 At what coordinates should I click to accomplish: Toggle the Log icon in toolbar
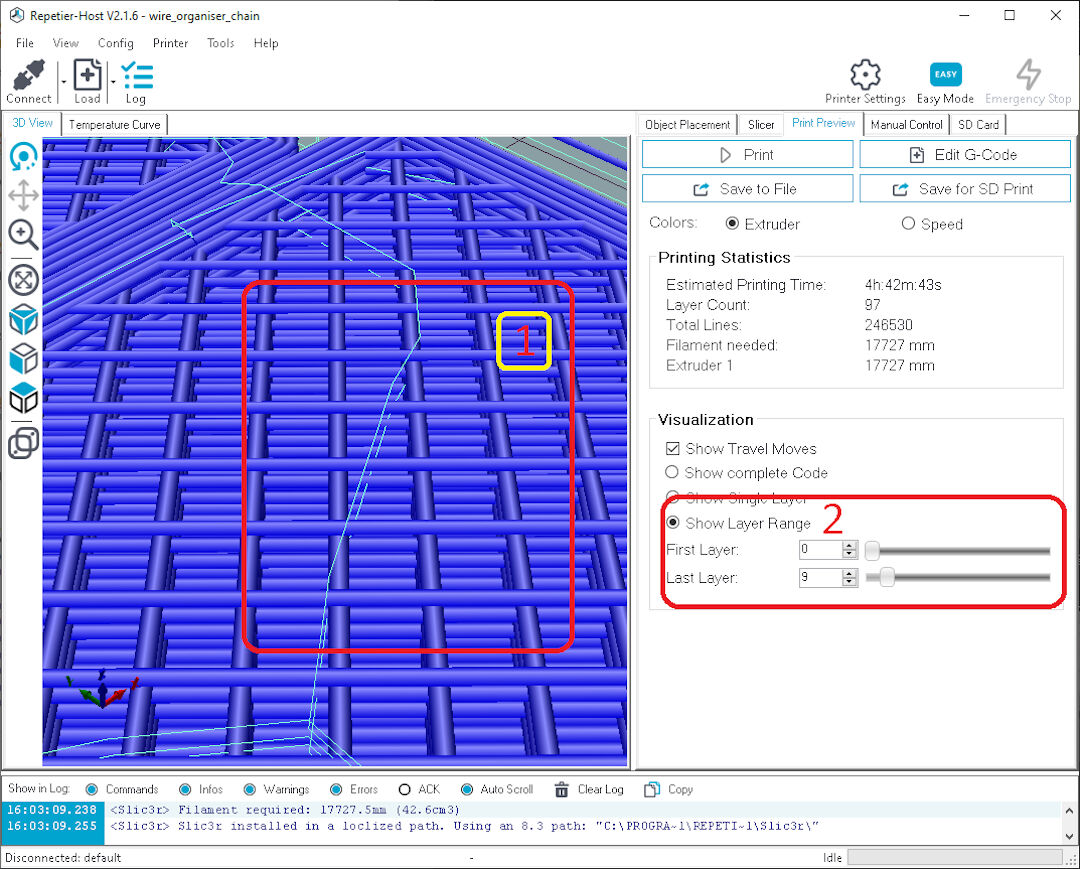click(x=137, y=76)
